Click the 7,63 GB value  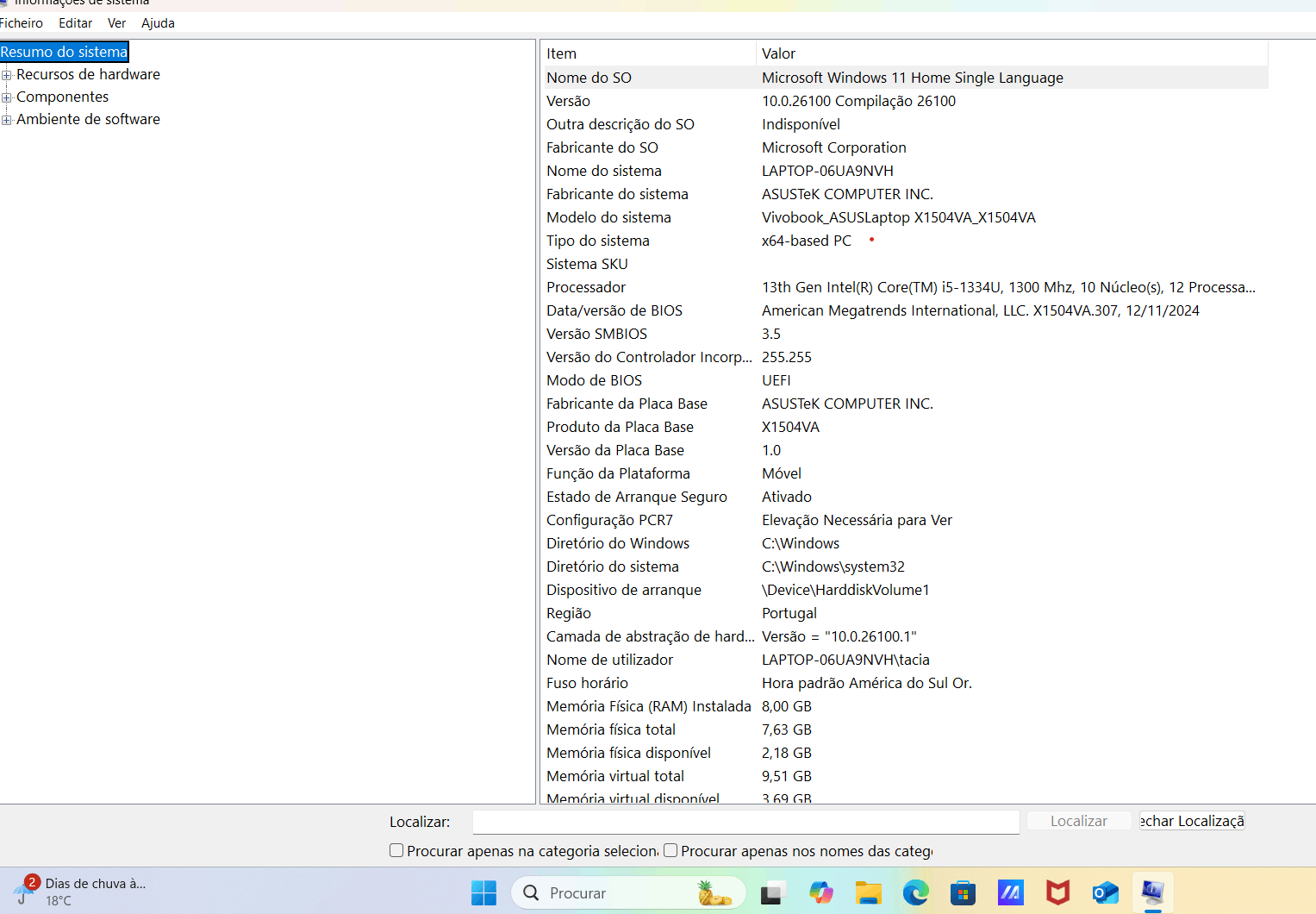tap(787, 729)
